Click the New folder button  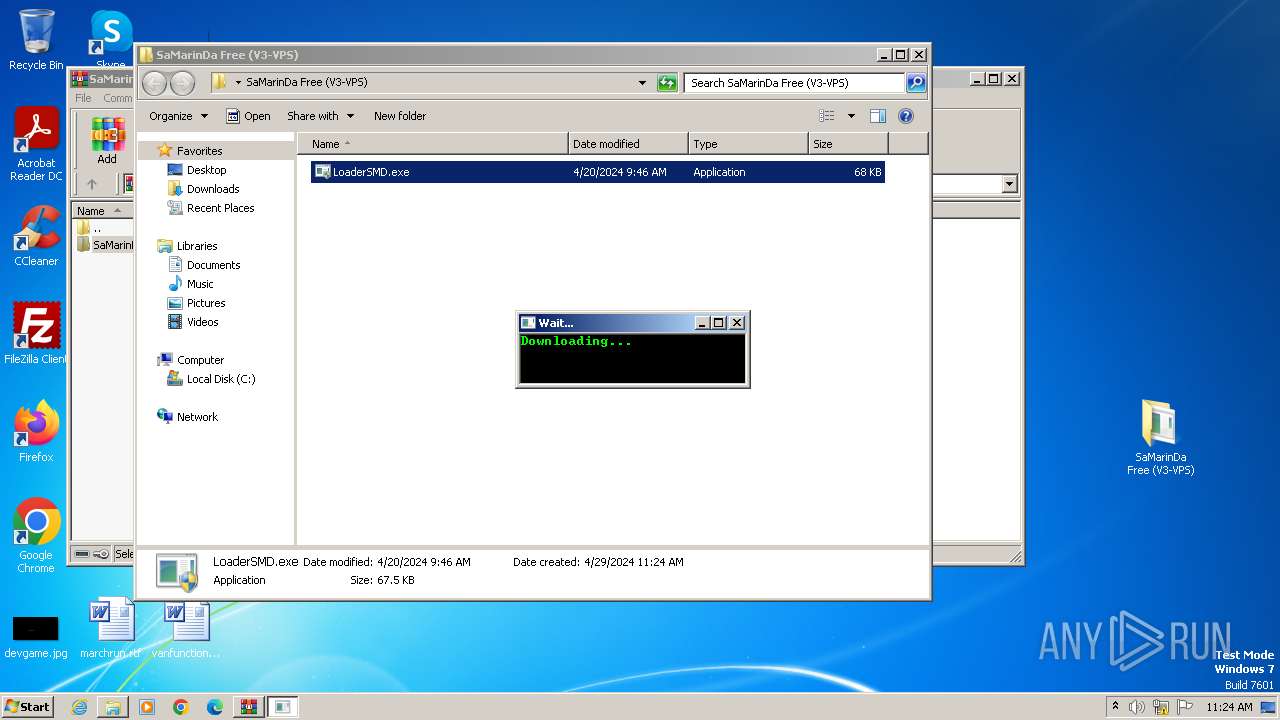(x=400, y=116)
